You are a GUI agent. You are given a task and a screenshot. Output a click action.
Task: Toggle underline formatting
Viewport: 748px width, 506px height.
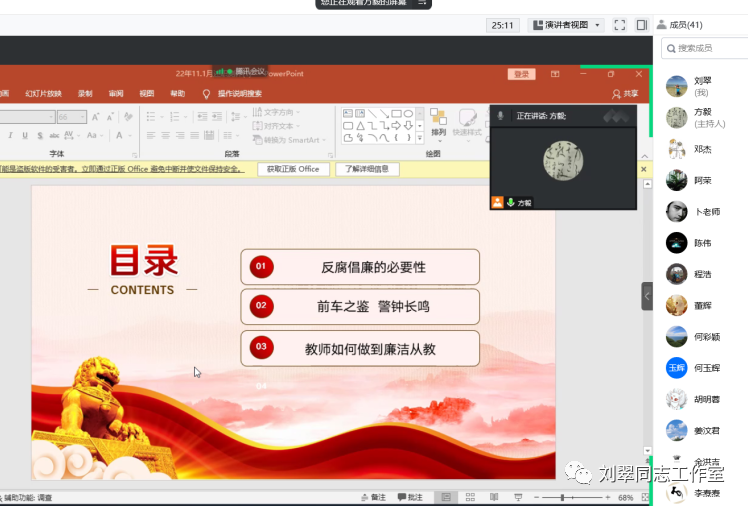(x=25, y=135)
